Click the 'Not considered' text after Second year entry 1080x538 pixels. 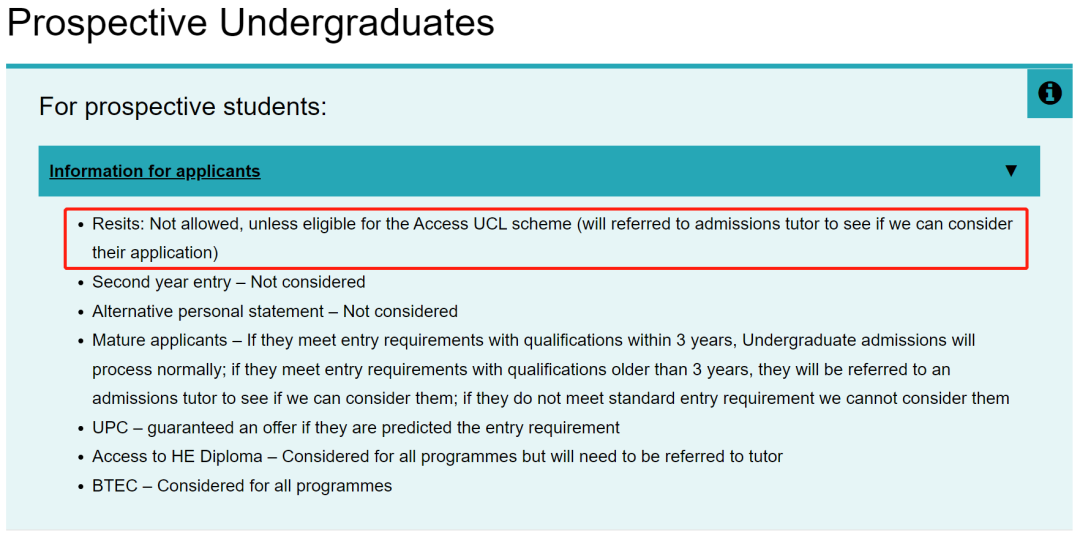[x=308, y=282]
